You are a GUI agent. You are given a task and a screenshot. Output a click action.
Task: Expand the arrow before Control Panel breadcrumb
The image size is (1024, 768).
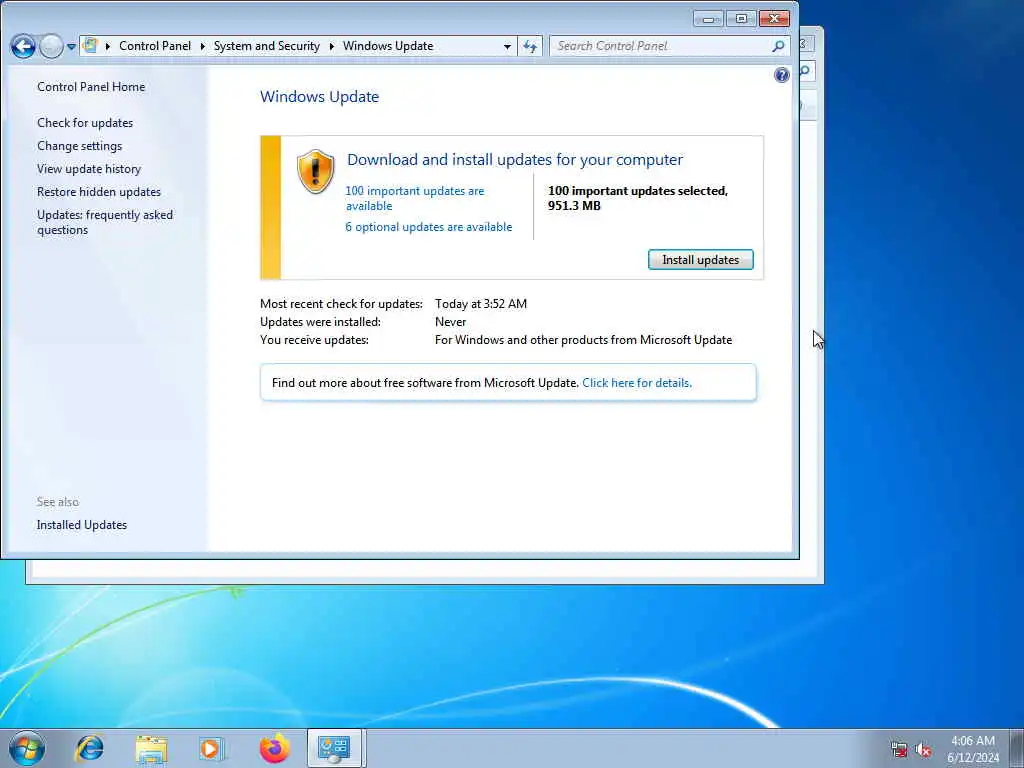[108, 46]
